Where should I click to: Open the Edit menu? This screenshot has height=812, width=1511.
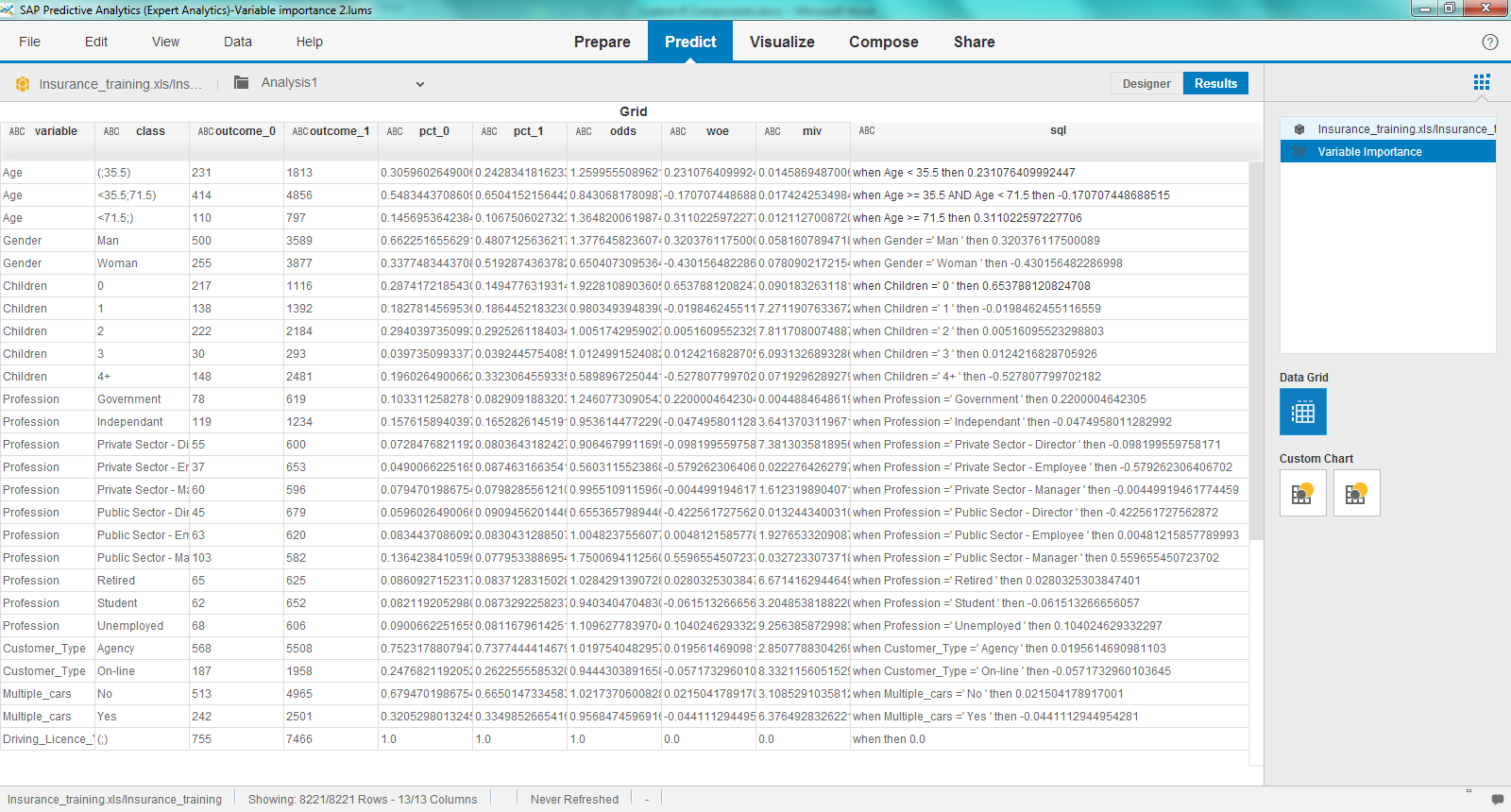[96, 42]
